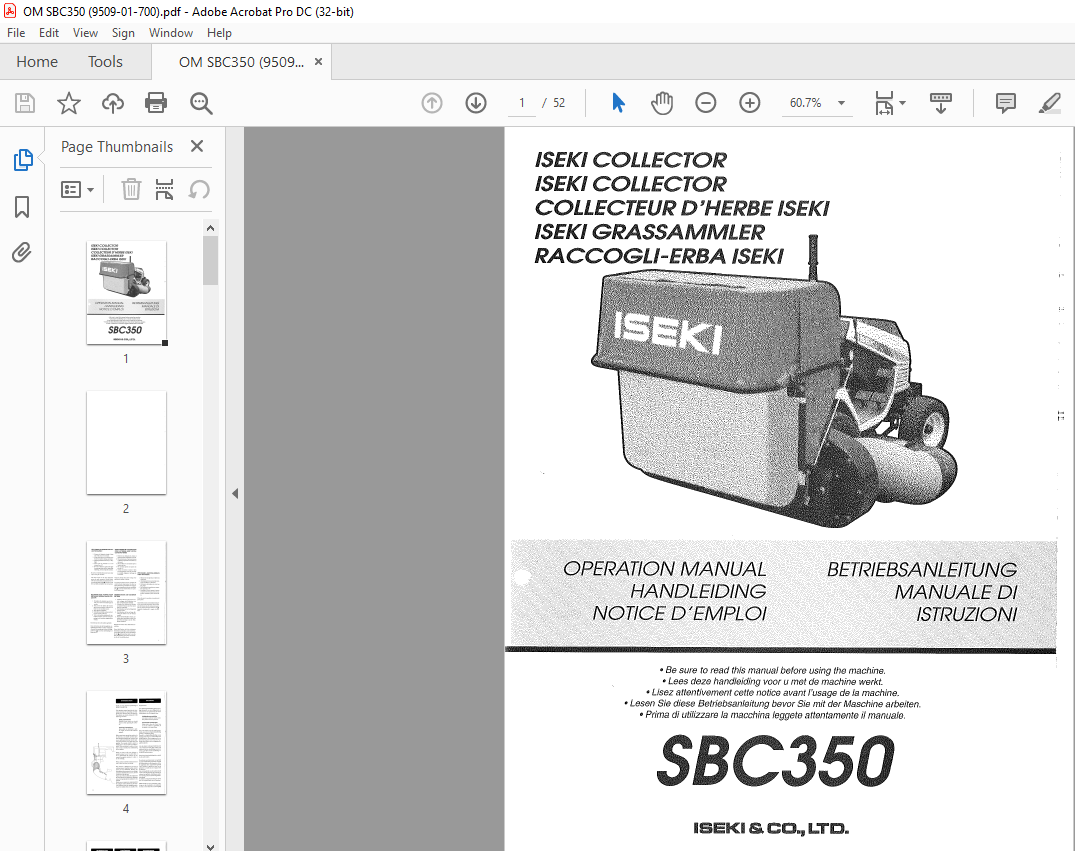Click the thumbnails scrollbar down arrow
Screen dimensions: 1075x851
(210, 846)
